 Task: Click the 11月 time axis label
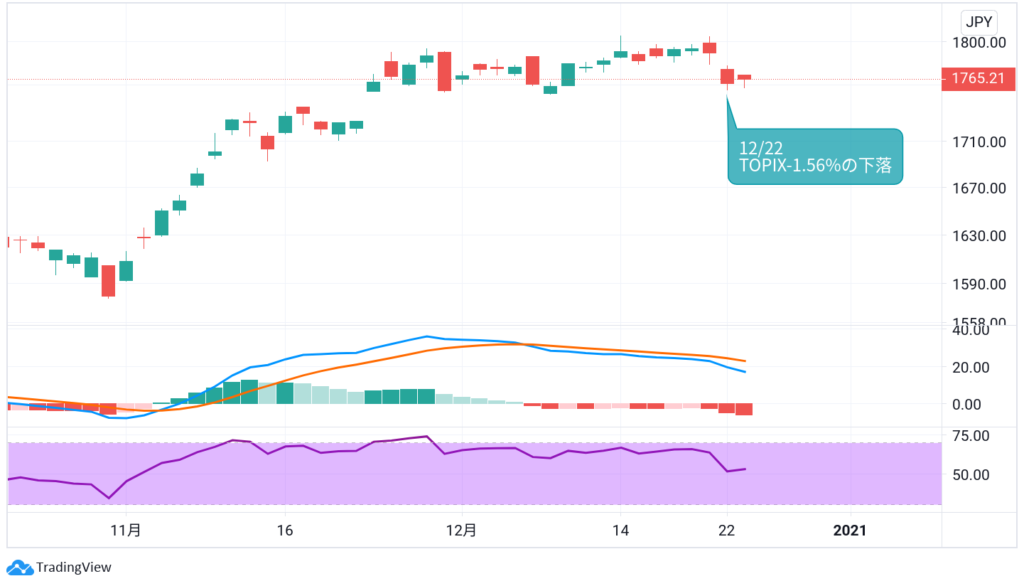(x=125, y=529)
